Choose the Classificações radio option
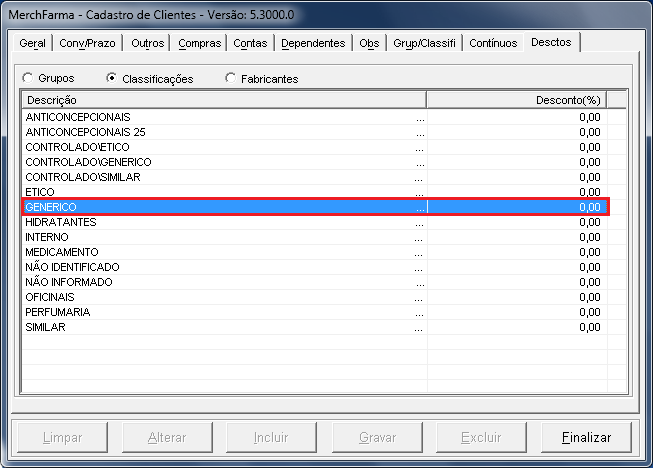The height and width of the screenshot is (468, 653). tap(112, 78)
